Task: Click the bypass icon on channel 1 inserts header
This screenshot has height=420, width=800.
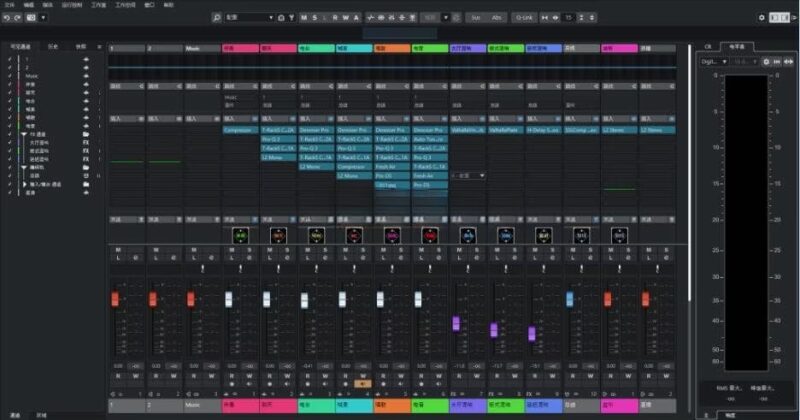Action: pos(141,118)
